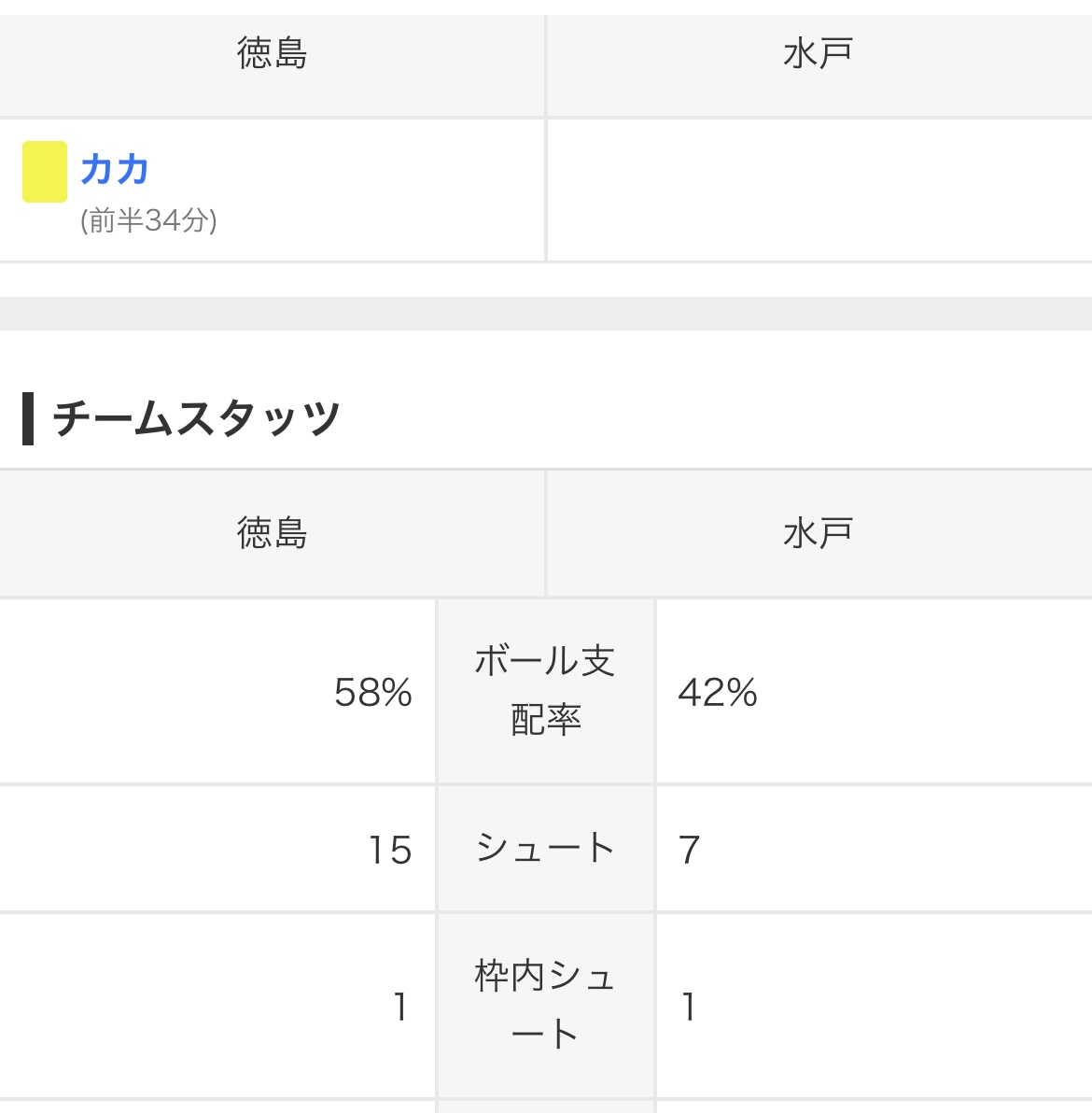Click the 枠内シュート stat label
This screenshot has height=1113, width=1092.
(x=545, y=1005)
